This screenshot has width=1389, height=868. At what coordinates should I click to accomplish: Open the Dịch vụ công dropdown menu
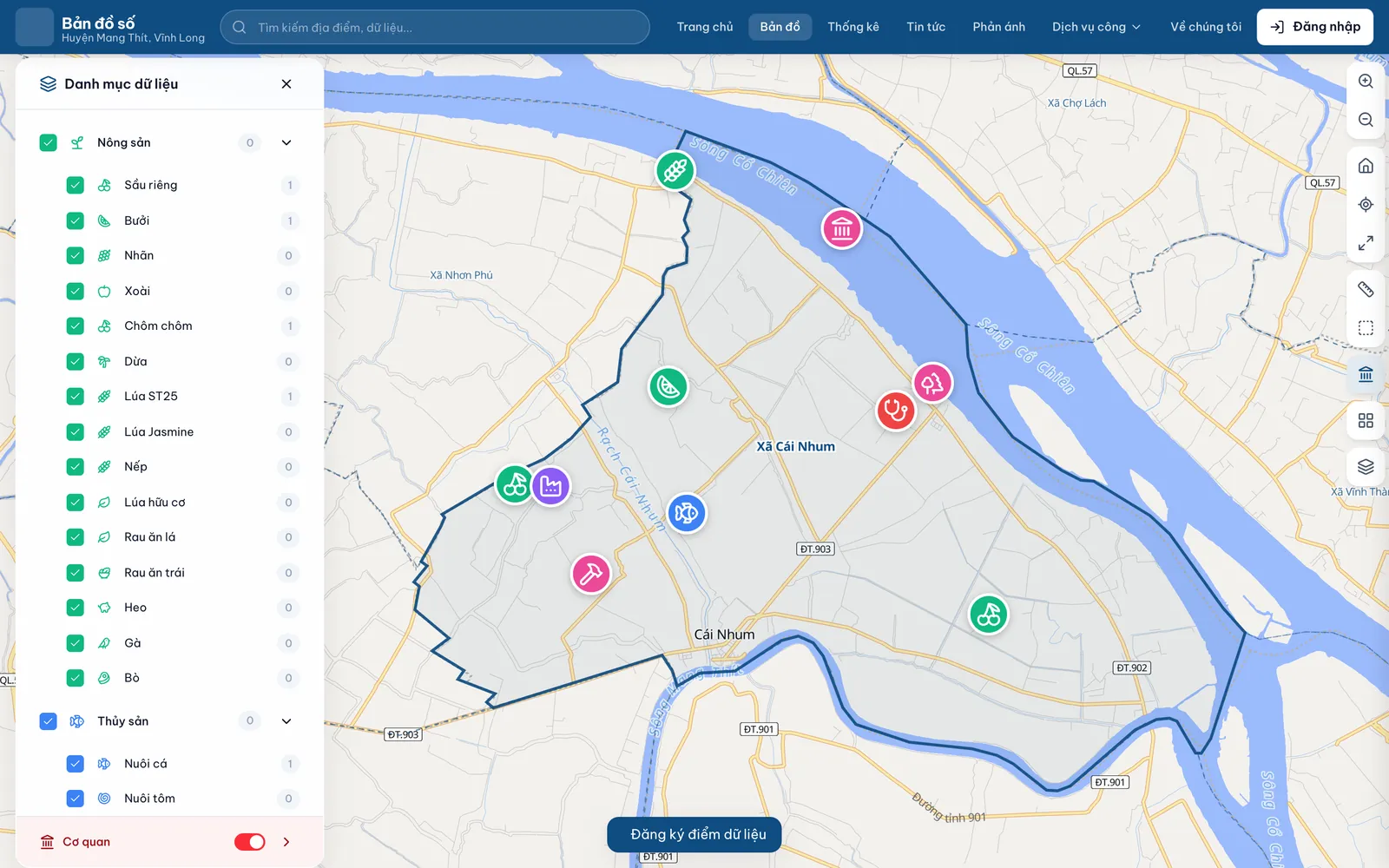click(1096, 27)
